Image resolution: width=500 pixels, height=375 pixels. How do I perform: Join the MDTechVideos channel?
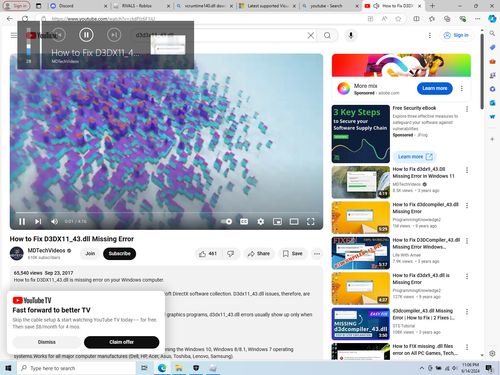coord(90,254)
